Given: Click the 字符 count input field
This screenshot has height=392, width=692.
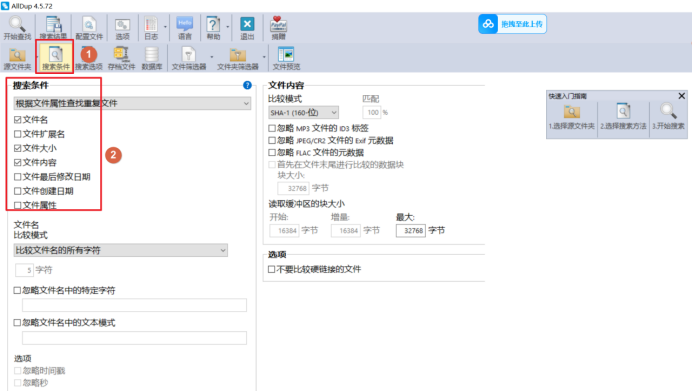Looking at the screenshot, I should click(24, 270).
